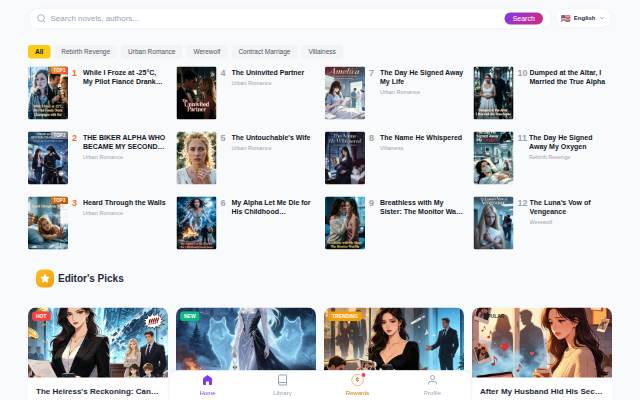Select the Villainess category tab
This screenshot has height=400, width=640.
(322, 51)
